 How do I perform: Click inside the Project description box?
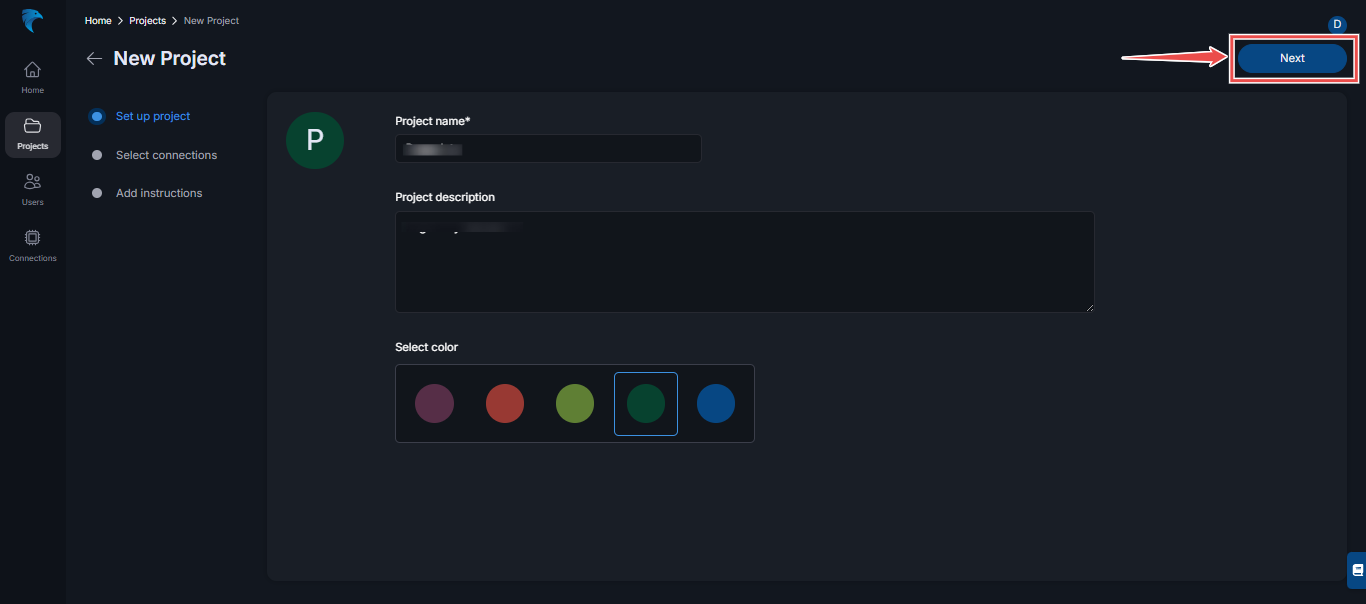pos(744,261)
